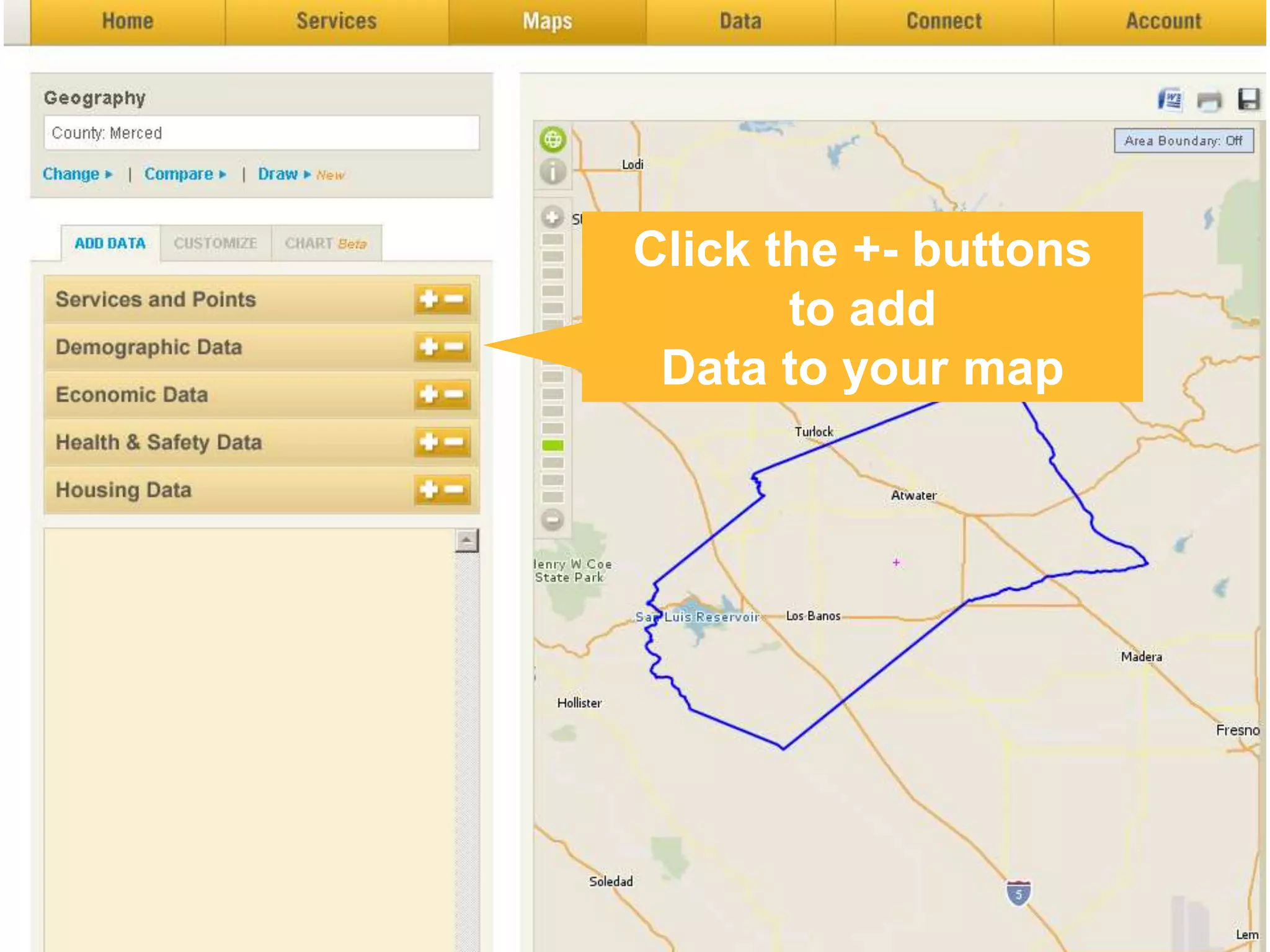Open the Connect navigation tab

click(x=944, y=22)
